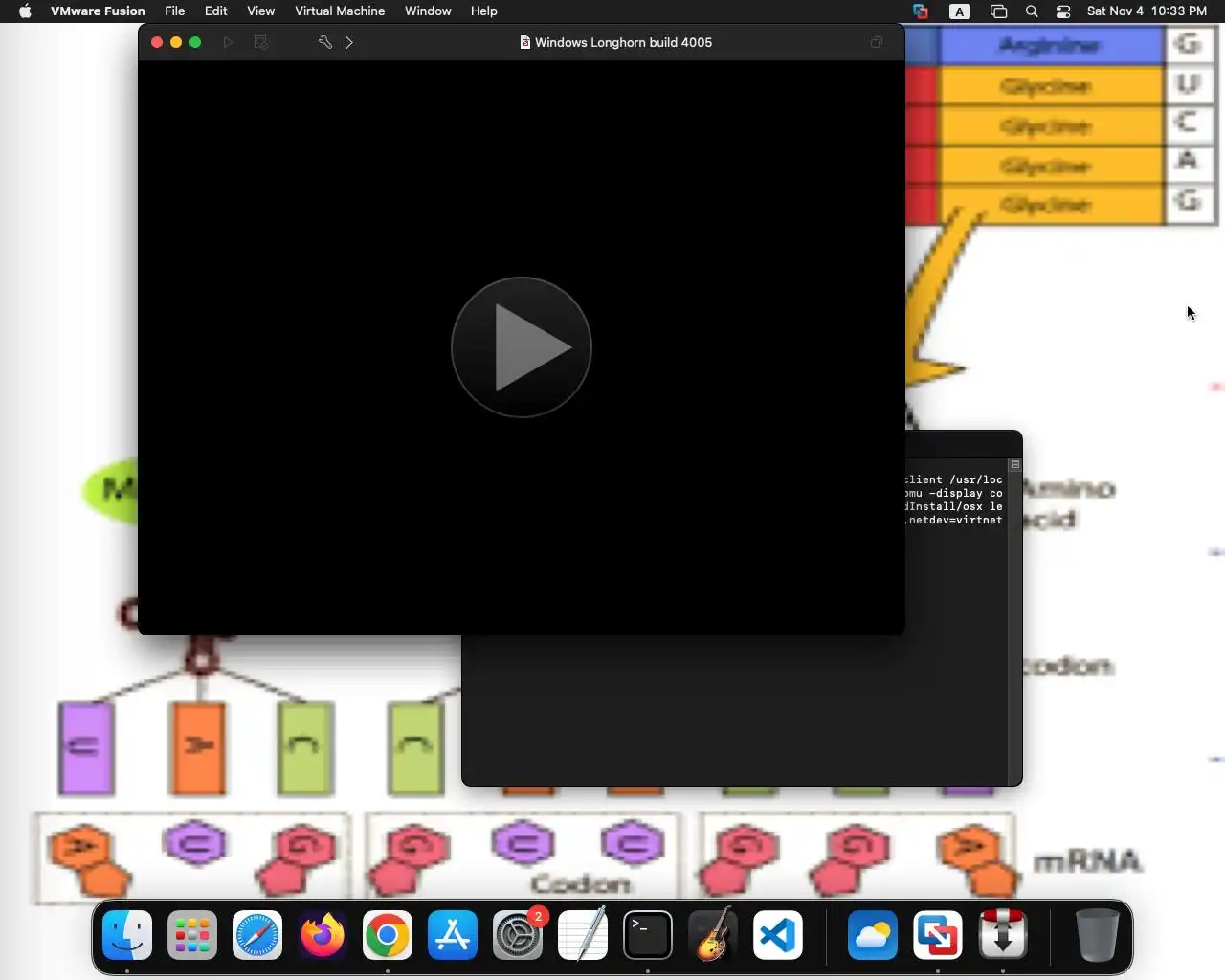Expand toolbar with the chevron arrow
The image size is (1225, 980).
click(349, 42)
